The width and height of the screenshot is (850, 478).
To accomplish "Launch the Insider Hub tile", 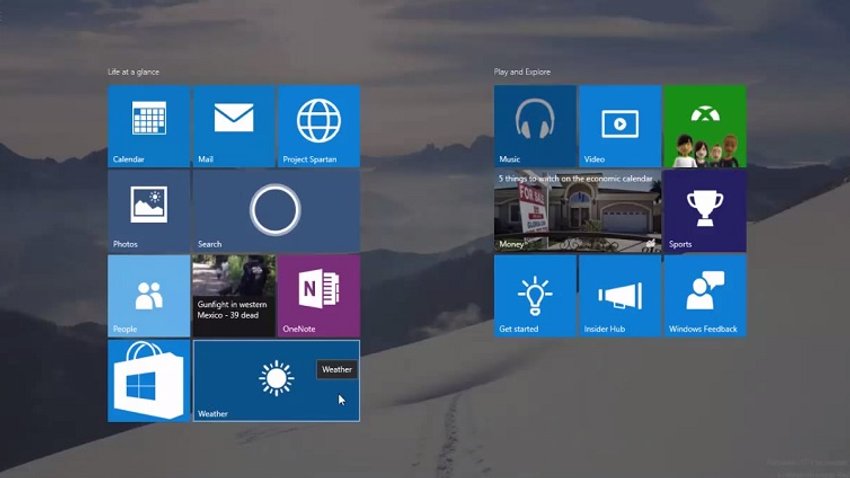I will [620, 296].
